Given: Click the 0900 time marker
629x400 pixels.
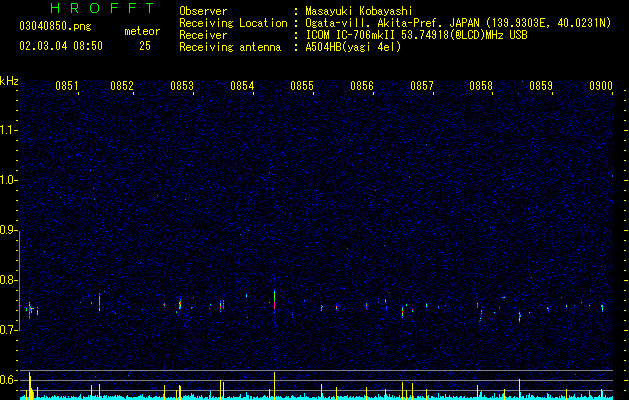Looking at the screenshot, I should (601, 86).
